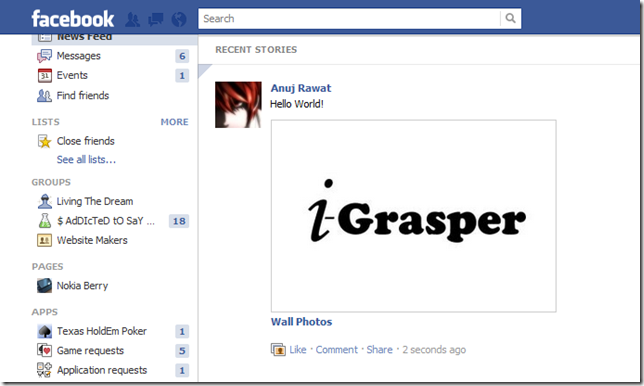
Task: Focus the Search input field
Action: click(x=350, y=18)
